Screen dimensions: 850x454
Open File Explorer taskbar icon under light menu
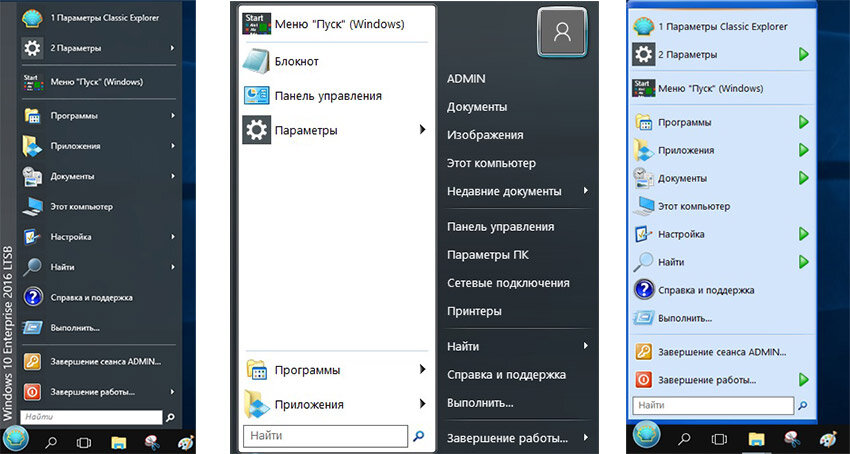click(756, 438)
